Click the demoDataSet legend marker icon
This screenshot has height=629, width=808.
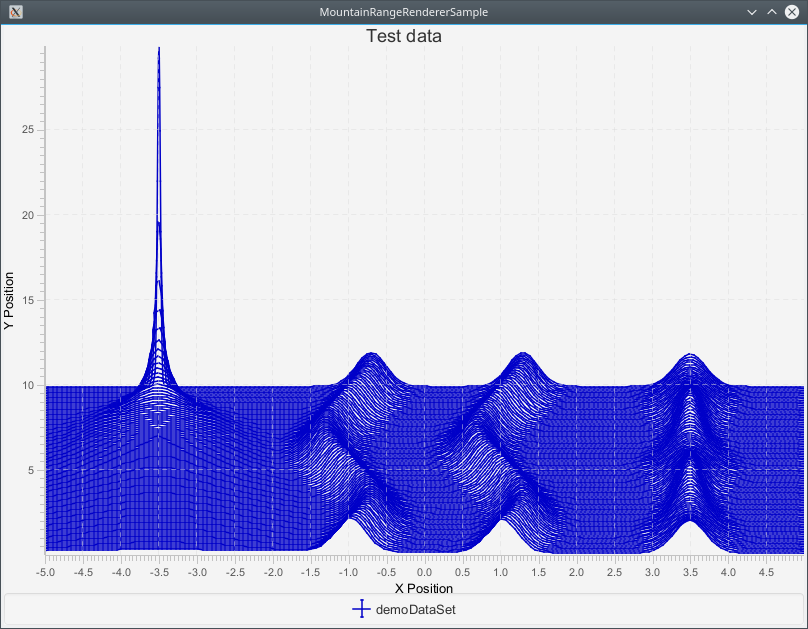point(361,609)
